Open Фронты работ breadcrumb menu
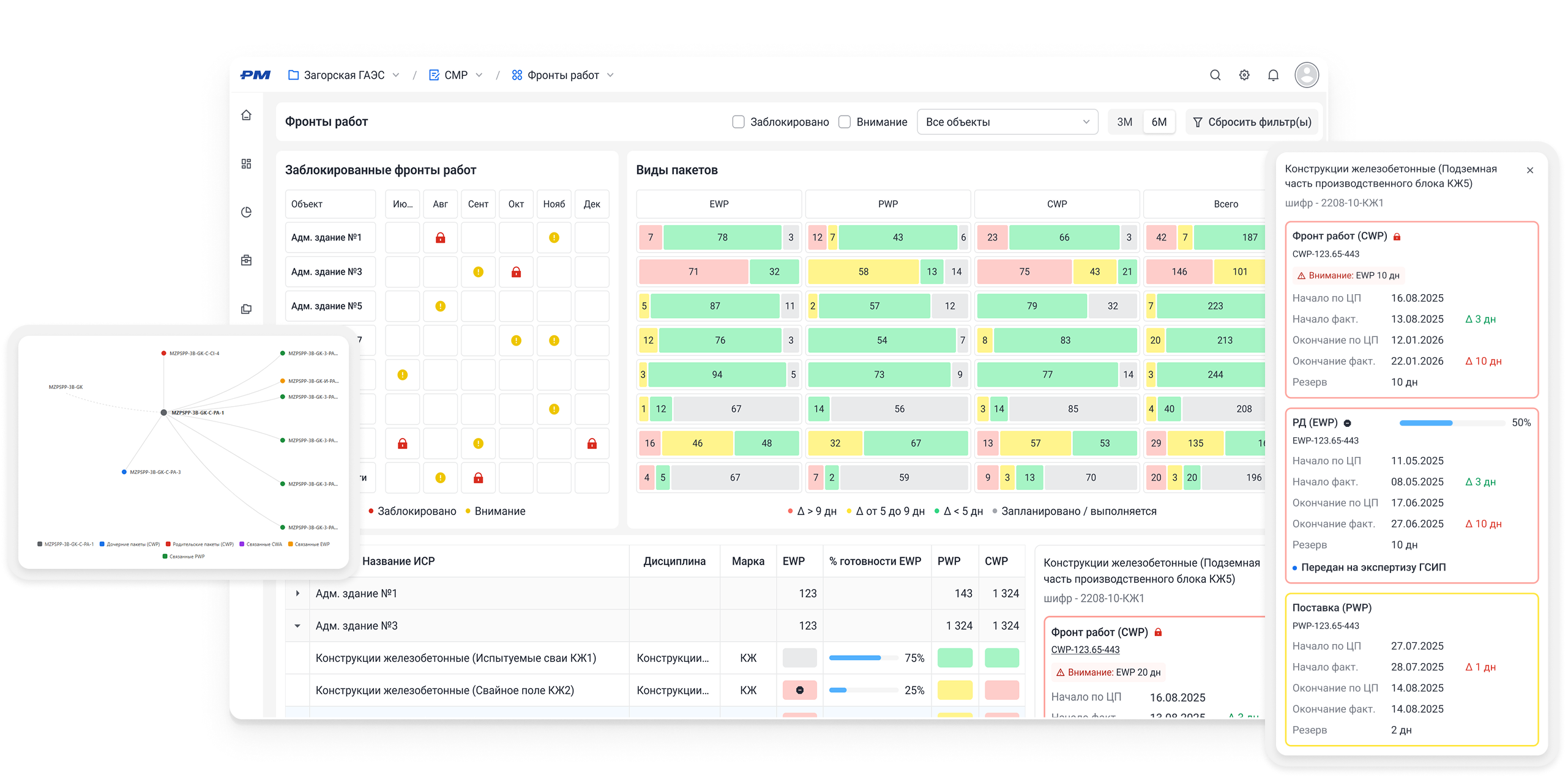The height and width of the screenshot is (778, 1568). click(x=562, y=75)
